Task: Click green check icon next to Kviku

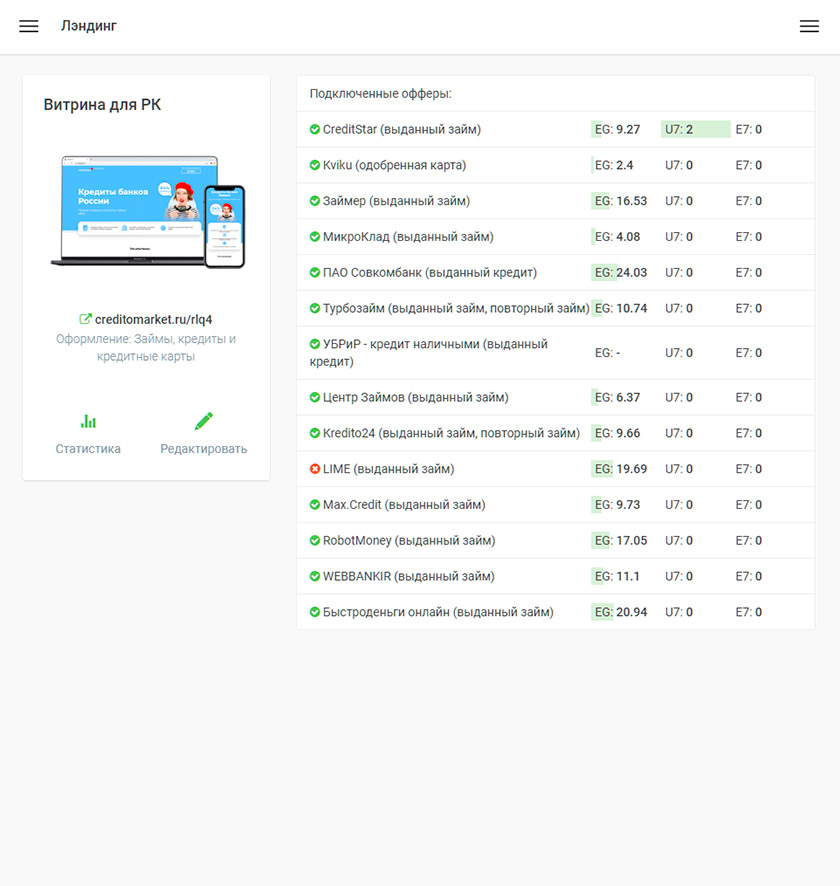Action: (x=315, y=165)
